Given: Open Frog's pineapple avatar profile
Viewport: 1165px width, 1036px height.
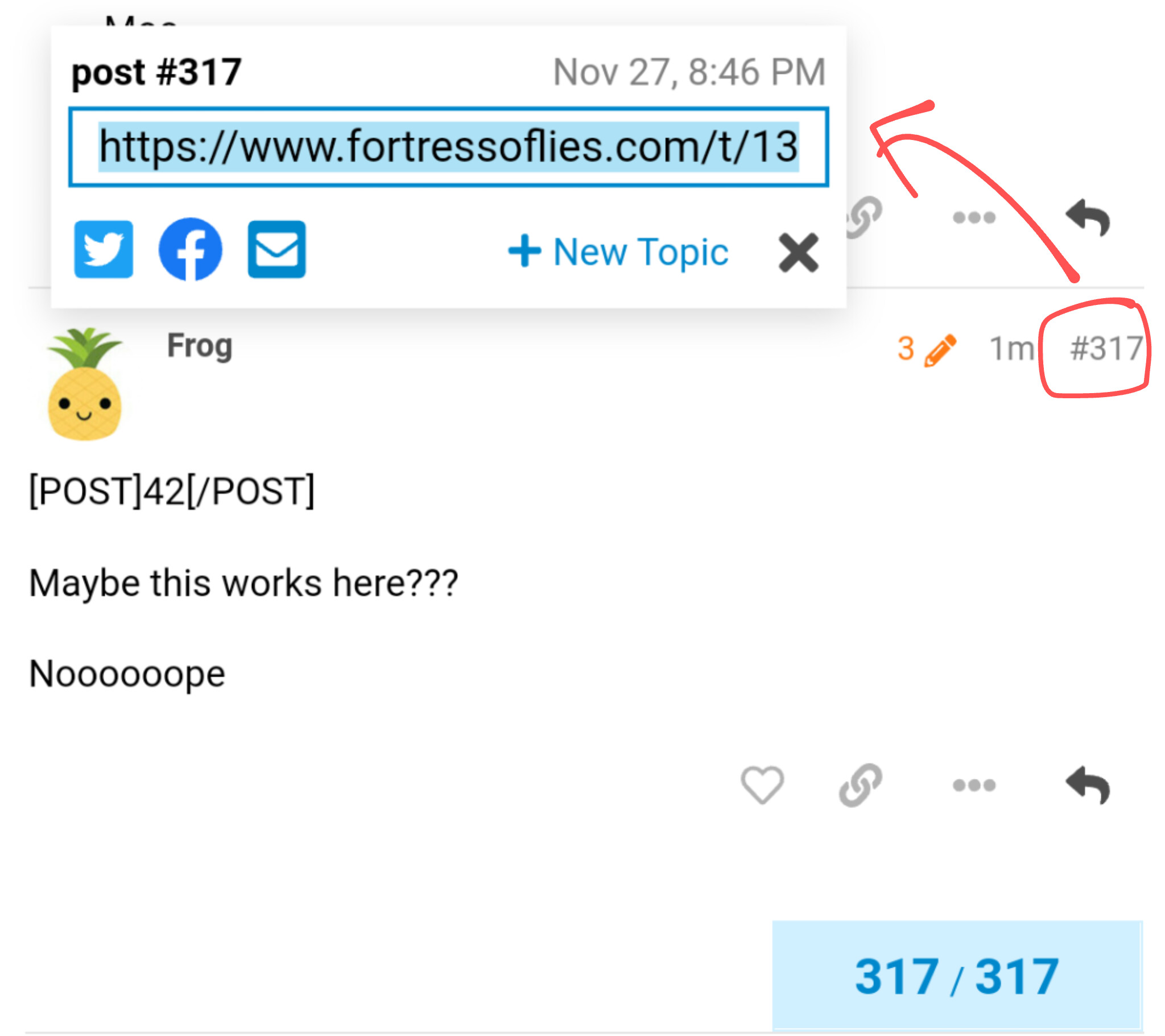Looking at the screenshot, I should 85,385.
